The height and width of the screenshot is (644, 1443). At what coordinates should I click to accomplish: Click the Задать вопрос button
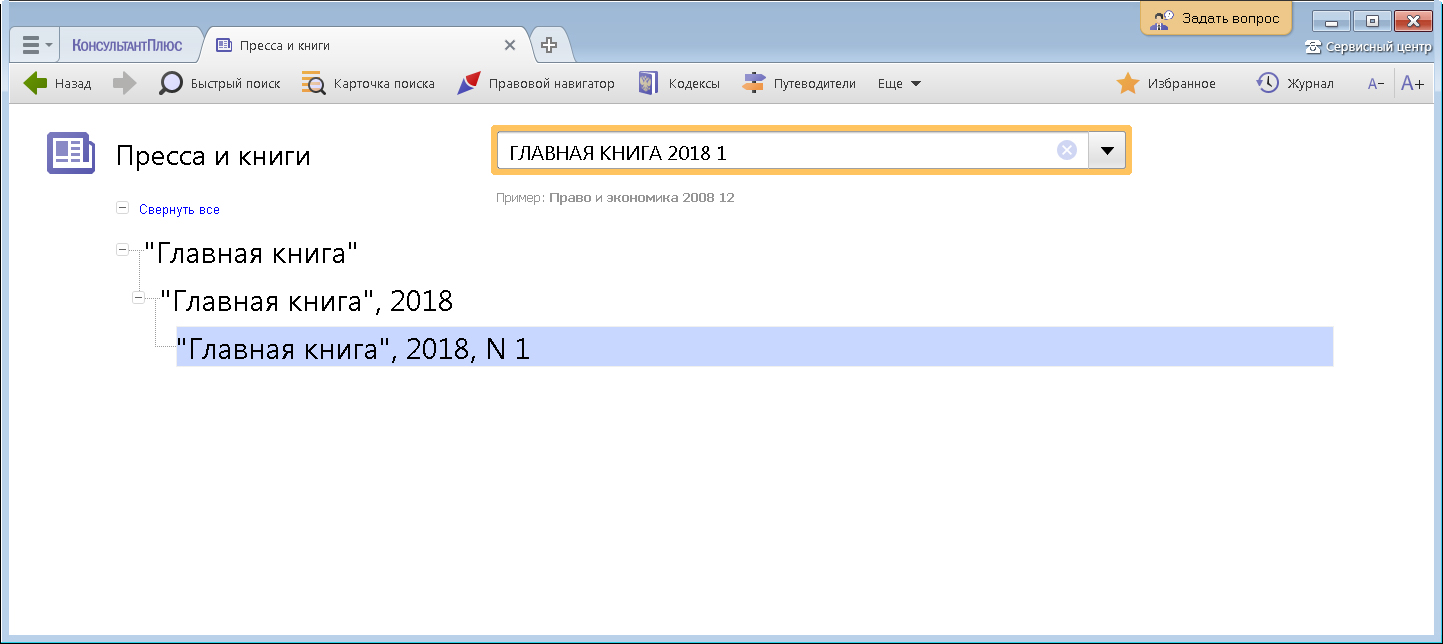pyautogui.click(x=1216, y=19)
